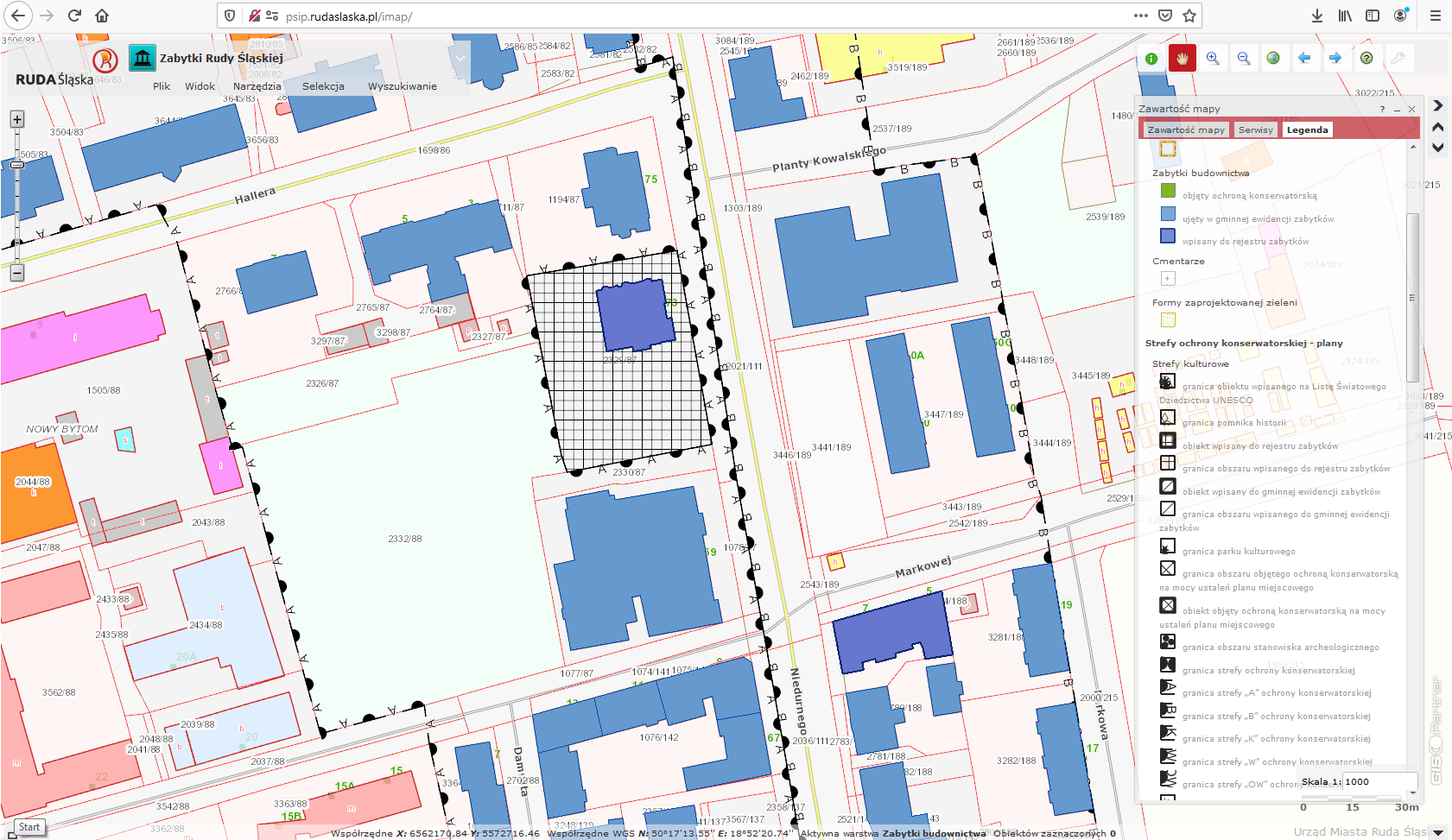The width and height of the screenshot is (1452, 840).
Task: Switch to the Serwisy tab
Action: point(1255,129)
